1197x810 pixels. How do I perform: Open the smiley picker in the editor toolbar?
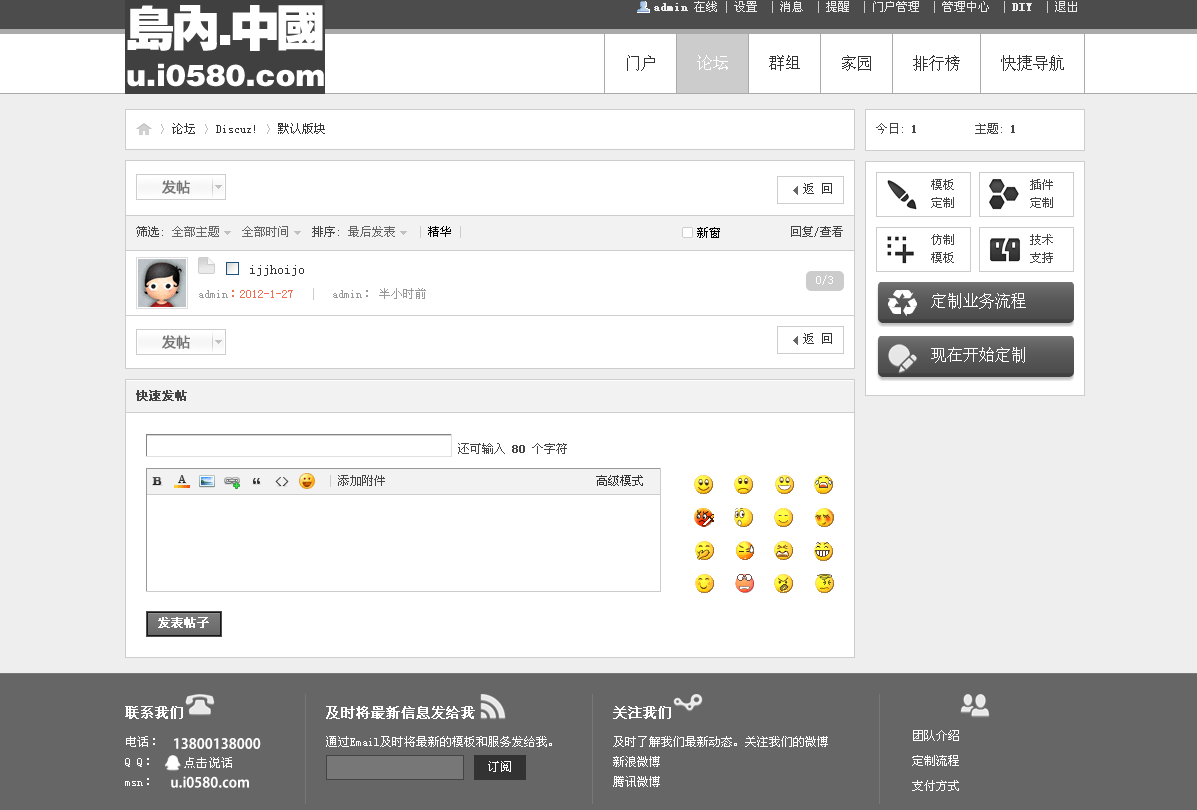coord(306,481)
